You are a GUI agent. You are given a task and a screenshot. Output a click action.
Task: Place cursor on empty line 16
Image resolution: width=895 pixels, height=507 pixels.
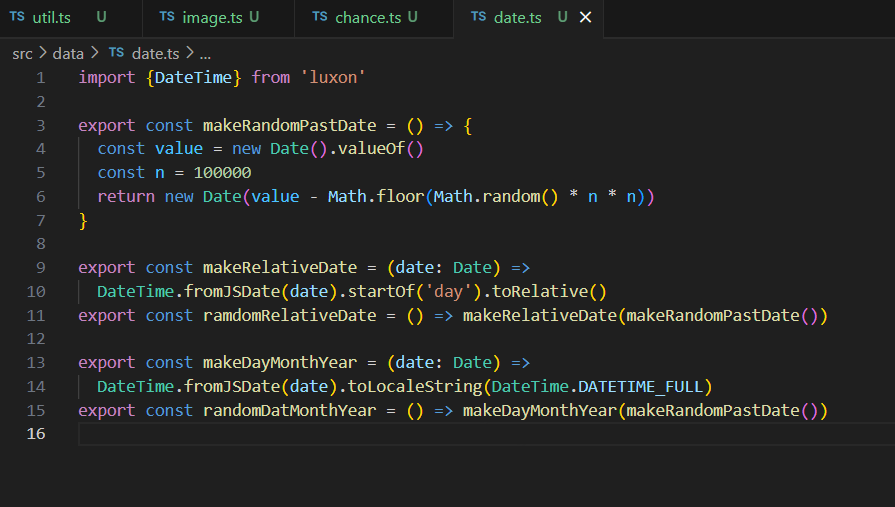tap(486, 434)
